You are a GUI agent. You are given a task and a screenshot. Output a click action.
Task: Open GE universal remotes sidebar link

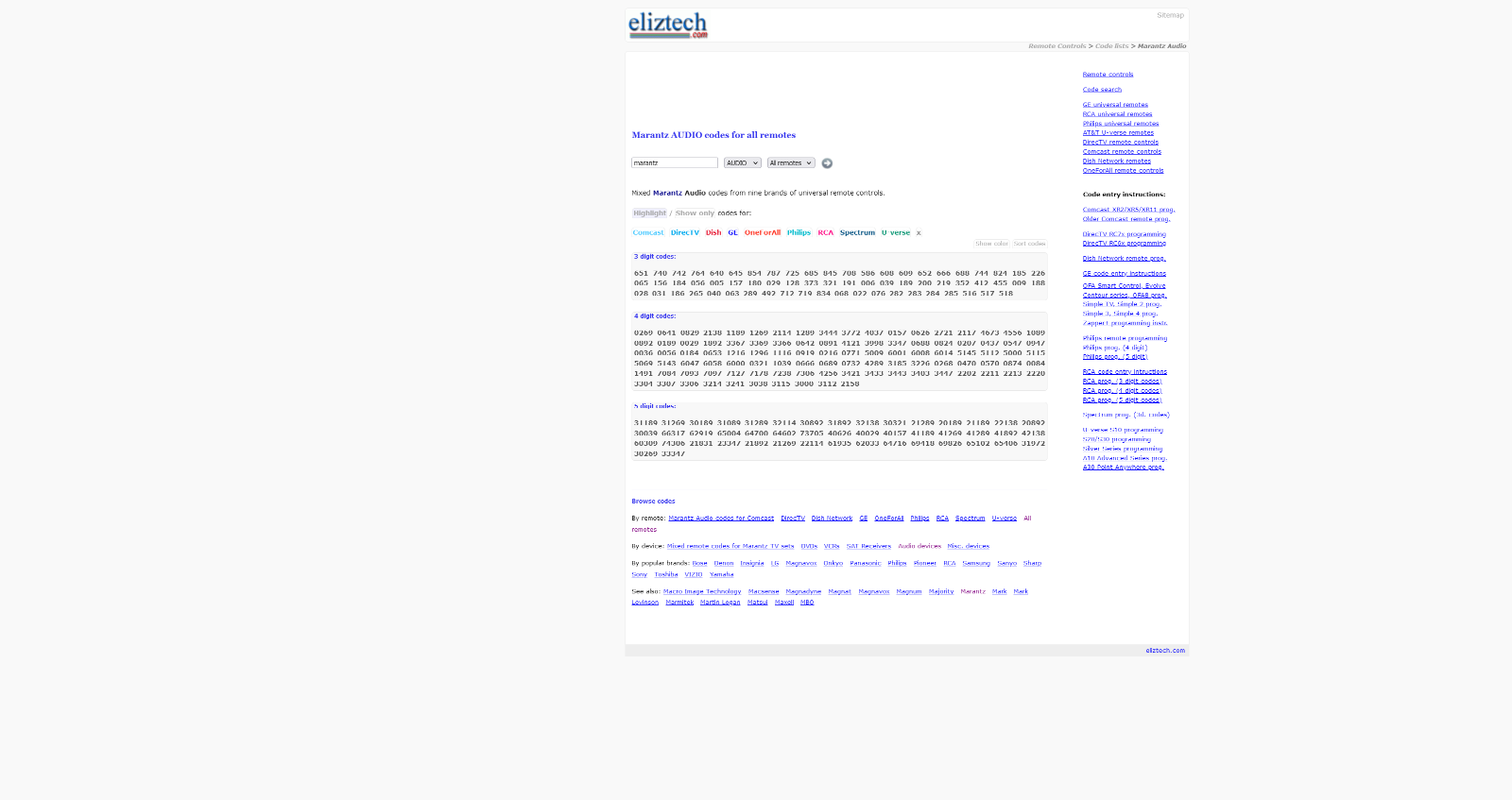point(1115,105)
